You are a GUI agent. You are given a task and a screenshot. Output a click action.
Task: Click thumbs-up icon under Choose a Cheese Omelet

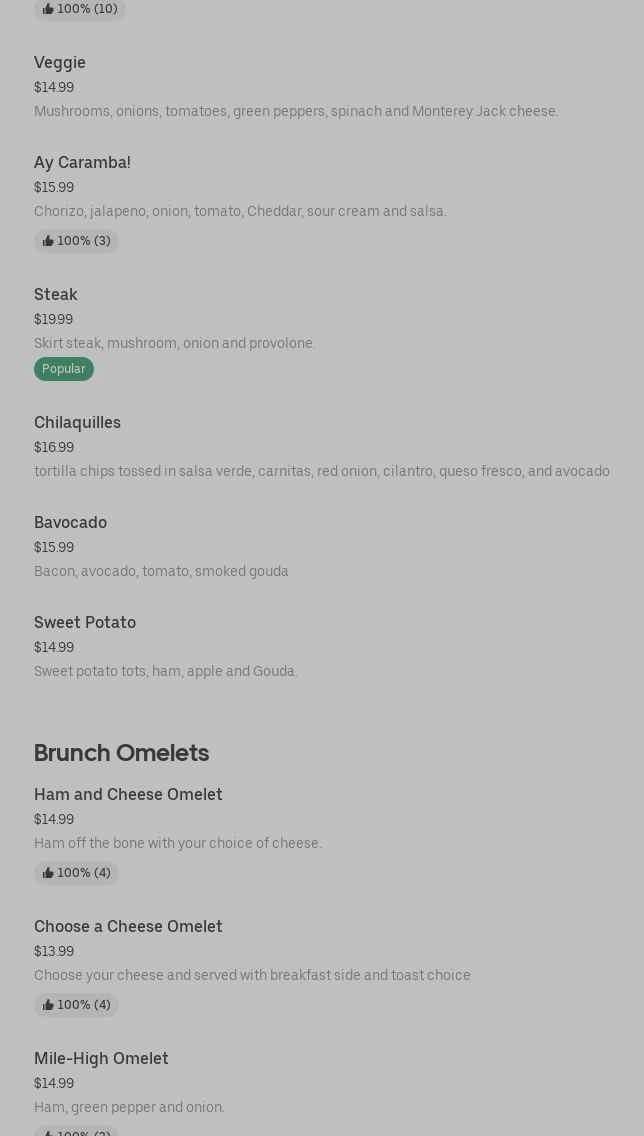coord(48,1005)
